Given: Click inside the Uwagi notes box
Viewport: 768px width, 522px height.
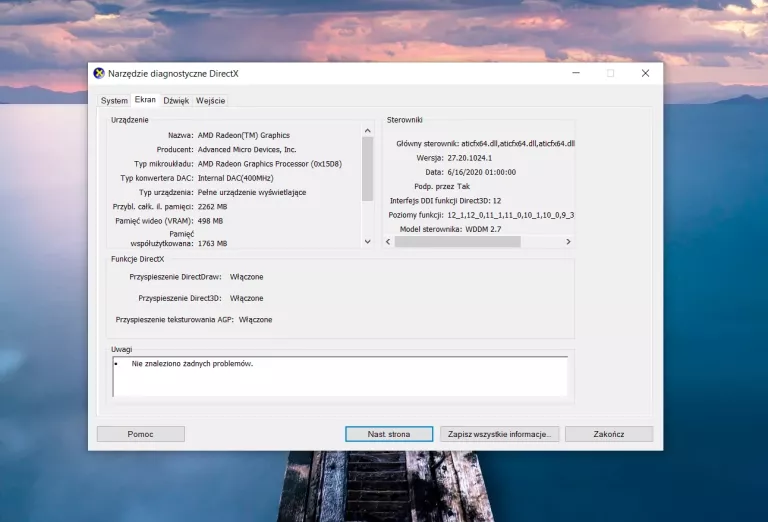Looking at the screenshot, I should click(340, 376).
